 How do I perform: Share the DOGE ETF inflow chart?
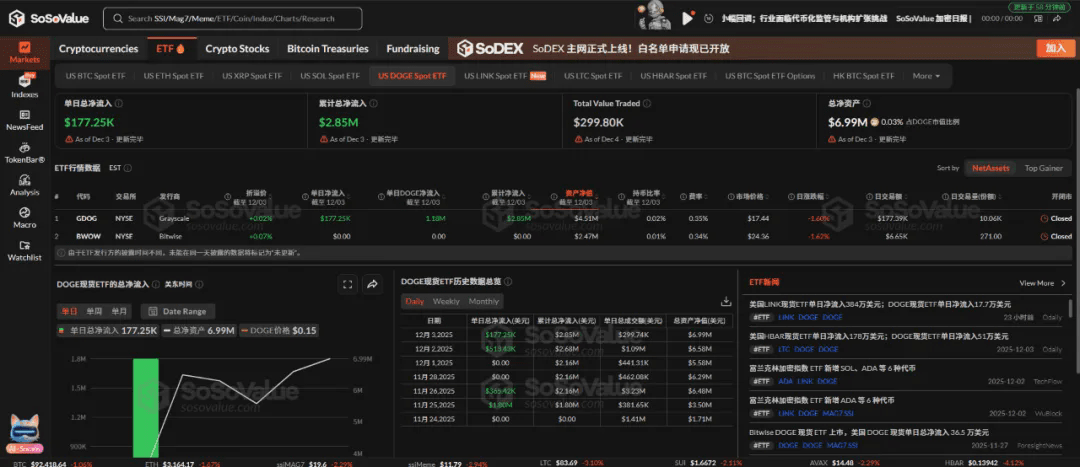[x=373, y=284]
